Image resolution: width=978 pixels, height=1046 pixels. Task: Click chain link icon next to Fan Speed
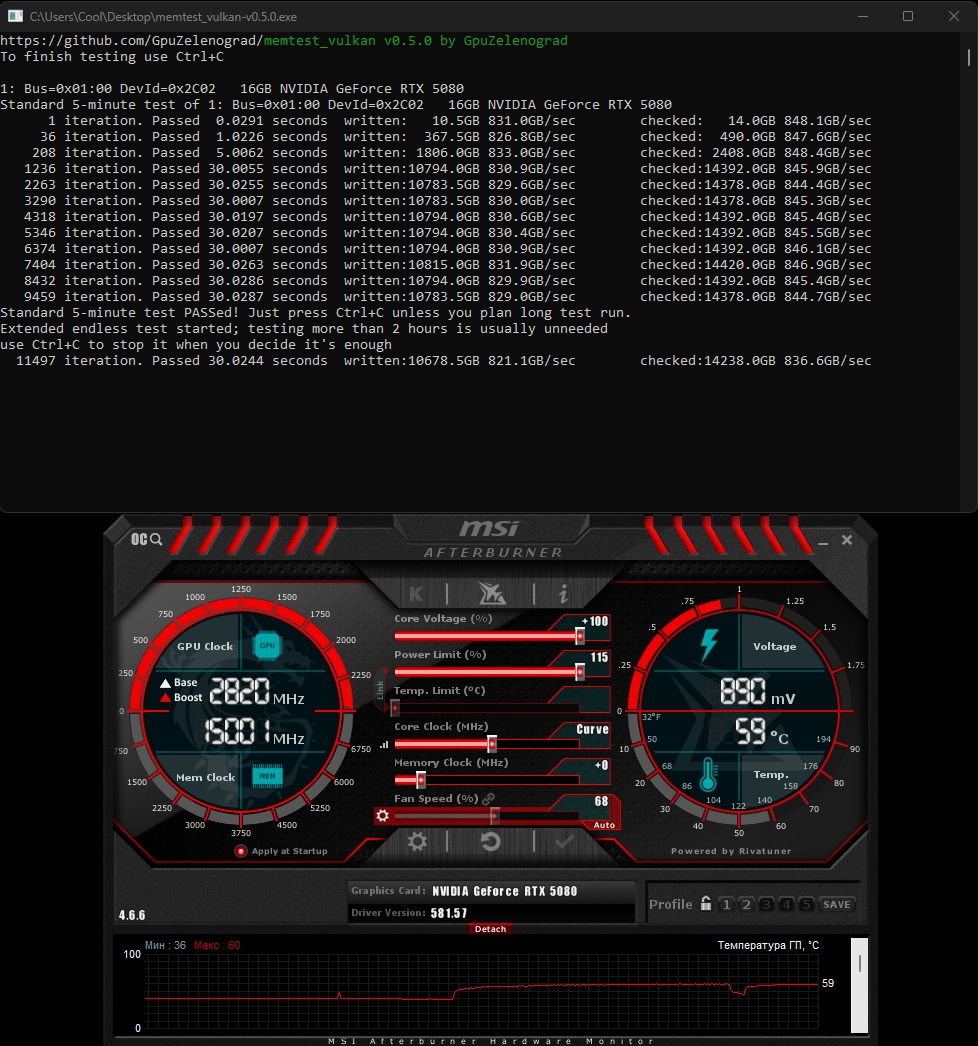point(488,799)
